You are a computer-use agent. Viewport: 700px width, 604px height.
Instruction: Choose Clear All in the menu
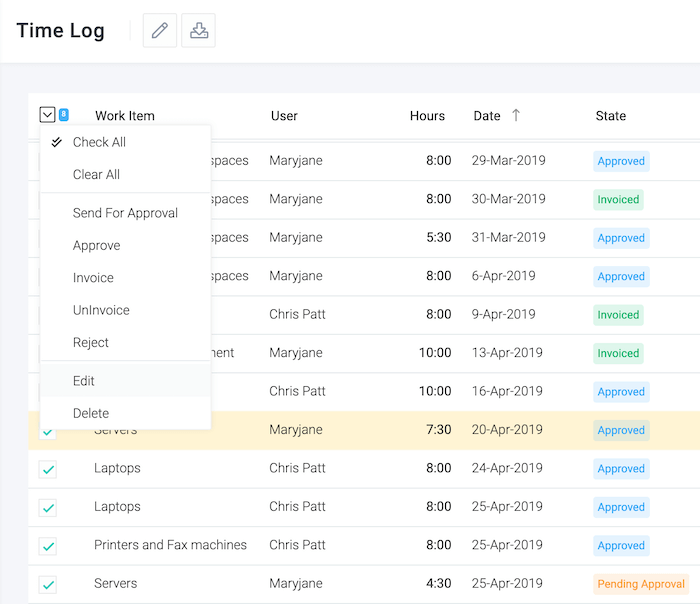click(x=96, y=174)
